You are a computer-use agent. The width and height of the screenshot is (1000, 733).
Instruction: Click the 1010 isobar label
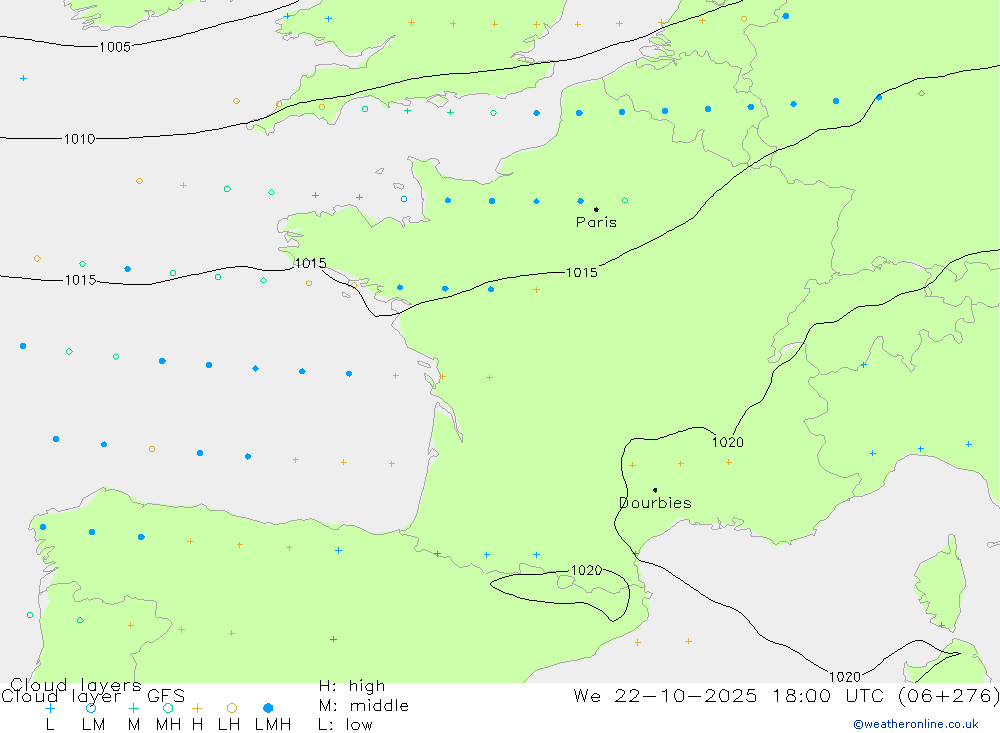(79, 139)
